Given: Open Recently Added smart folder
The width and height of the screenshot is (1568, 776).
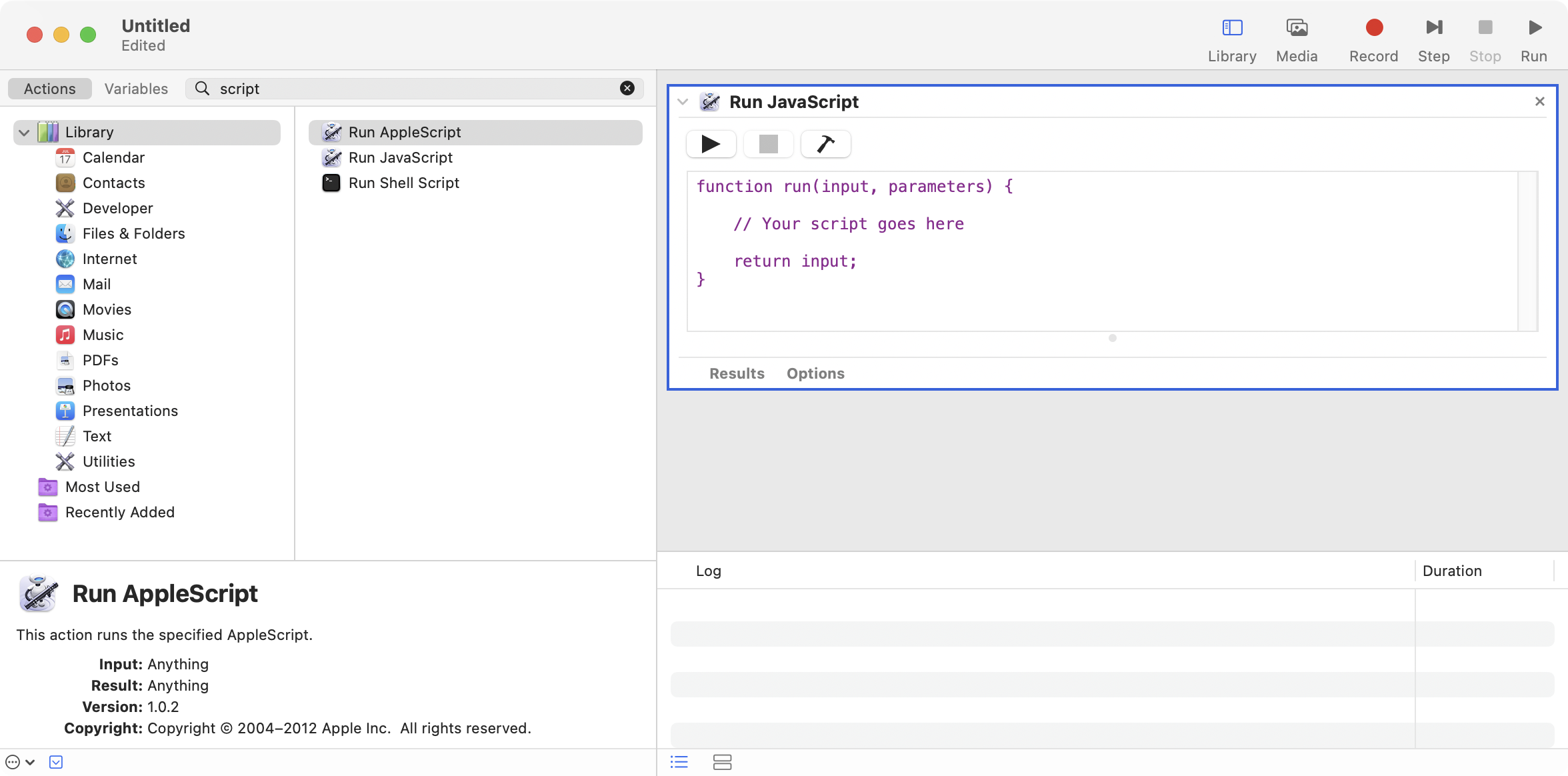Looking at the screenshot, I should [x=119, y=512].
